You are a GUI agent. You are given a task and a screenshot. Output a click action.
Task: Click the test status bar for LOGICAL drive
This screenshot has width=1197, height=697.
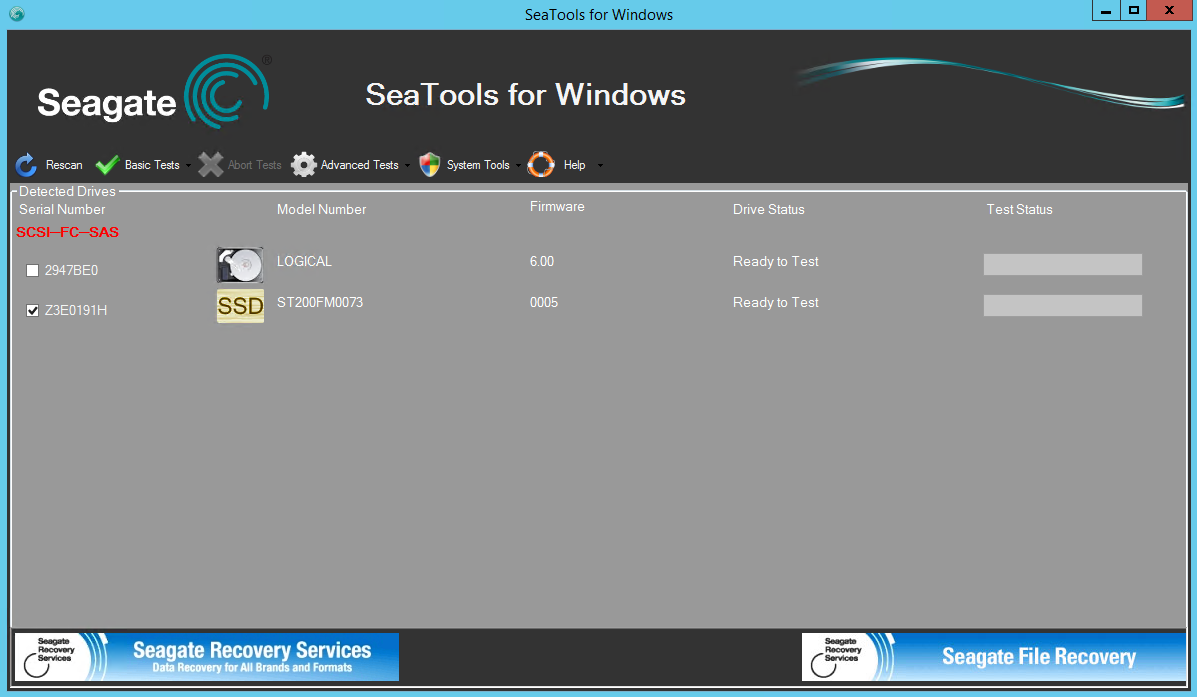1063,264
